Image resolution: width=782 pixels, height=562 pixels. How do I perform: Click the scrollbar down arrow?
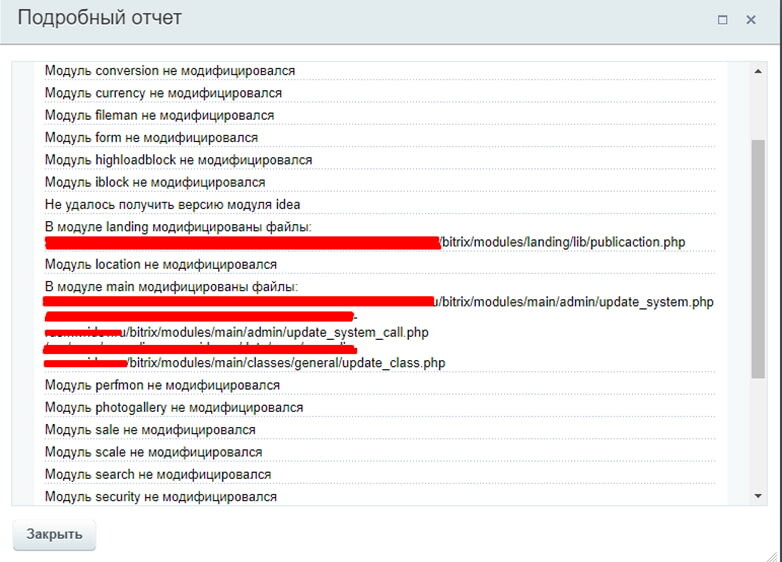click(759, 496)
